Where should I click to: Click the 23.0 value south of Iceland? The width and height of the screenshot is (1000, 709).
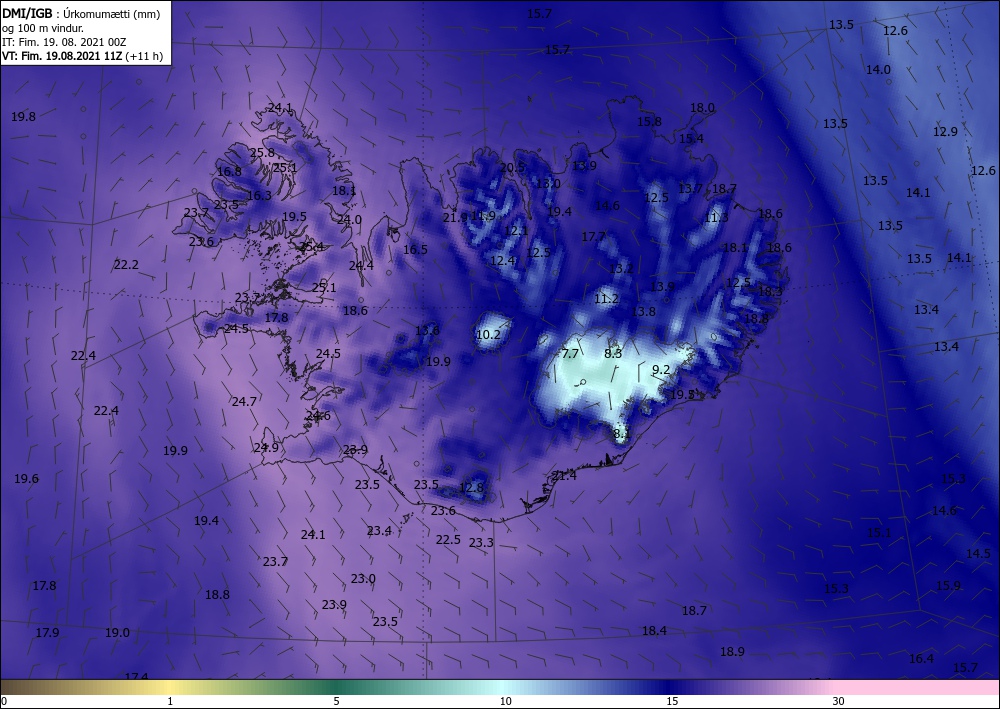363,578
